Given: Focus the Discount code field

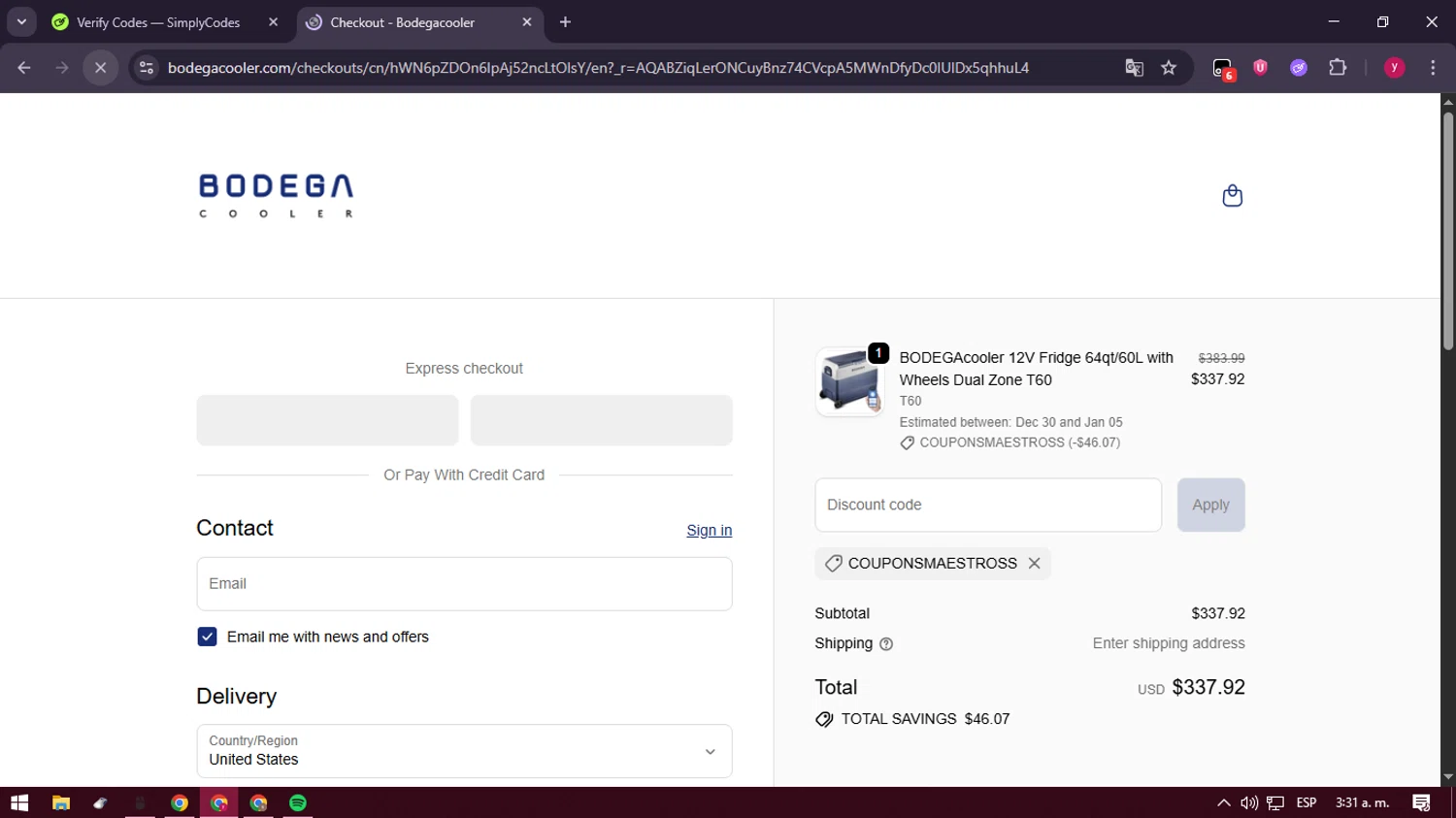Looking at the screenshot, I should click(x=988, y=505).
